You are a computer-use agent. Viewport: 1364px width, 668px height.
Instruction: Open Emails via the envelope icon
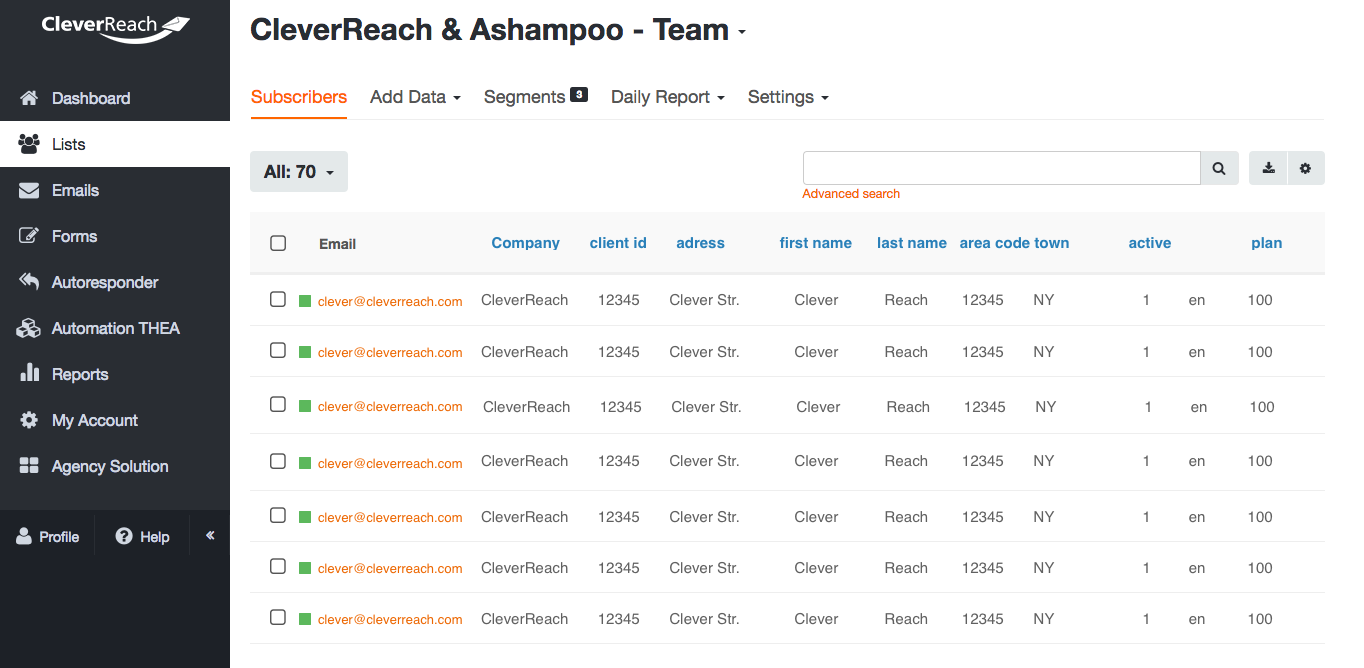point(29,190)
